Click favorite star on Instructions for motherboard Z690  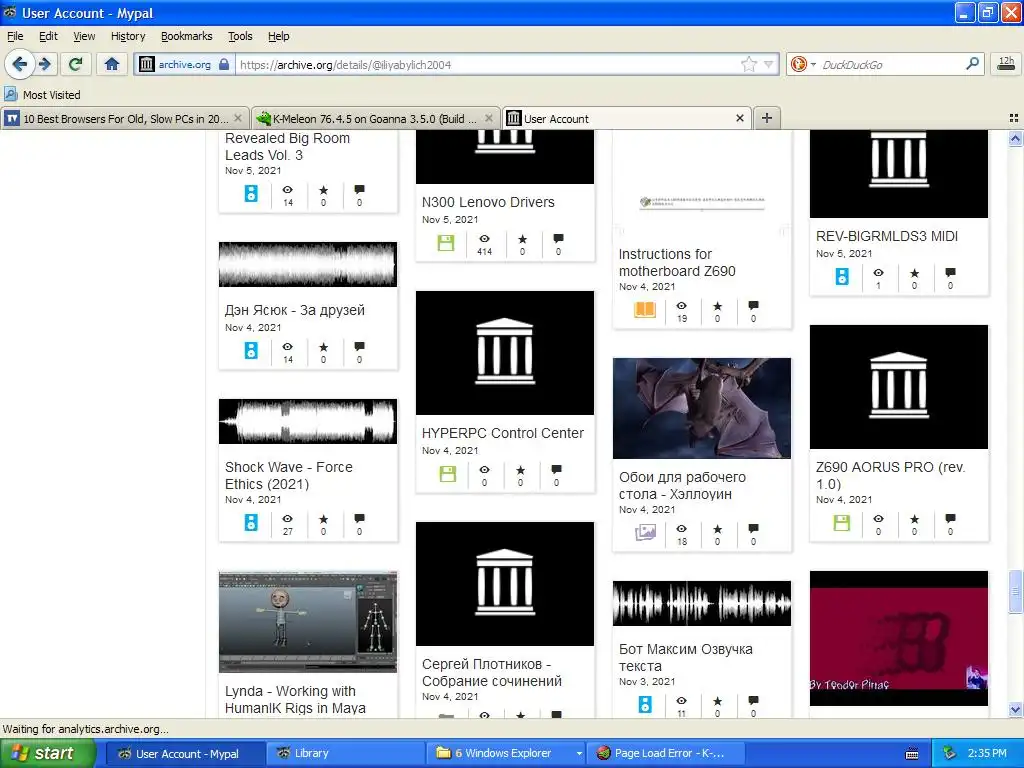click(718, 306)
